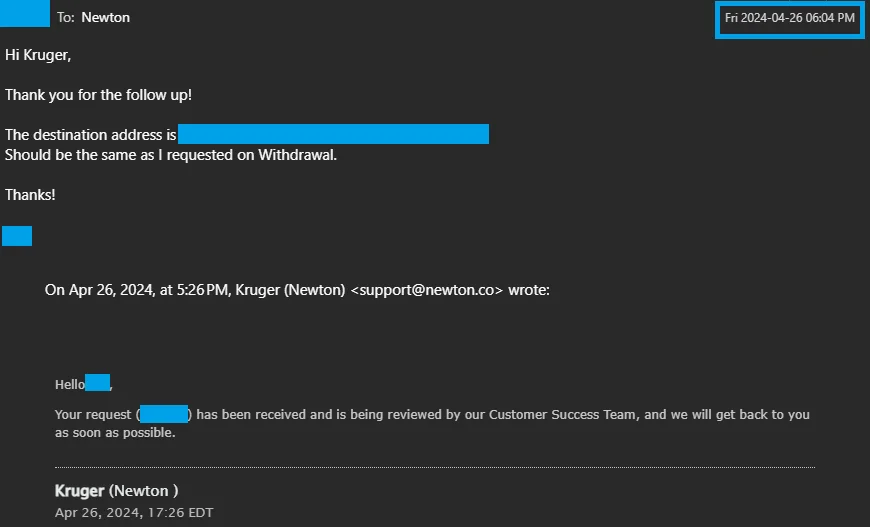The image size is (870, 527).
Task: Click the 'Hi Kruger,' greeting line
Action: coord(38,55)
